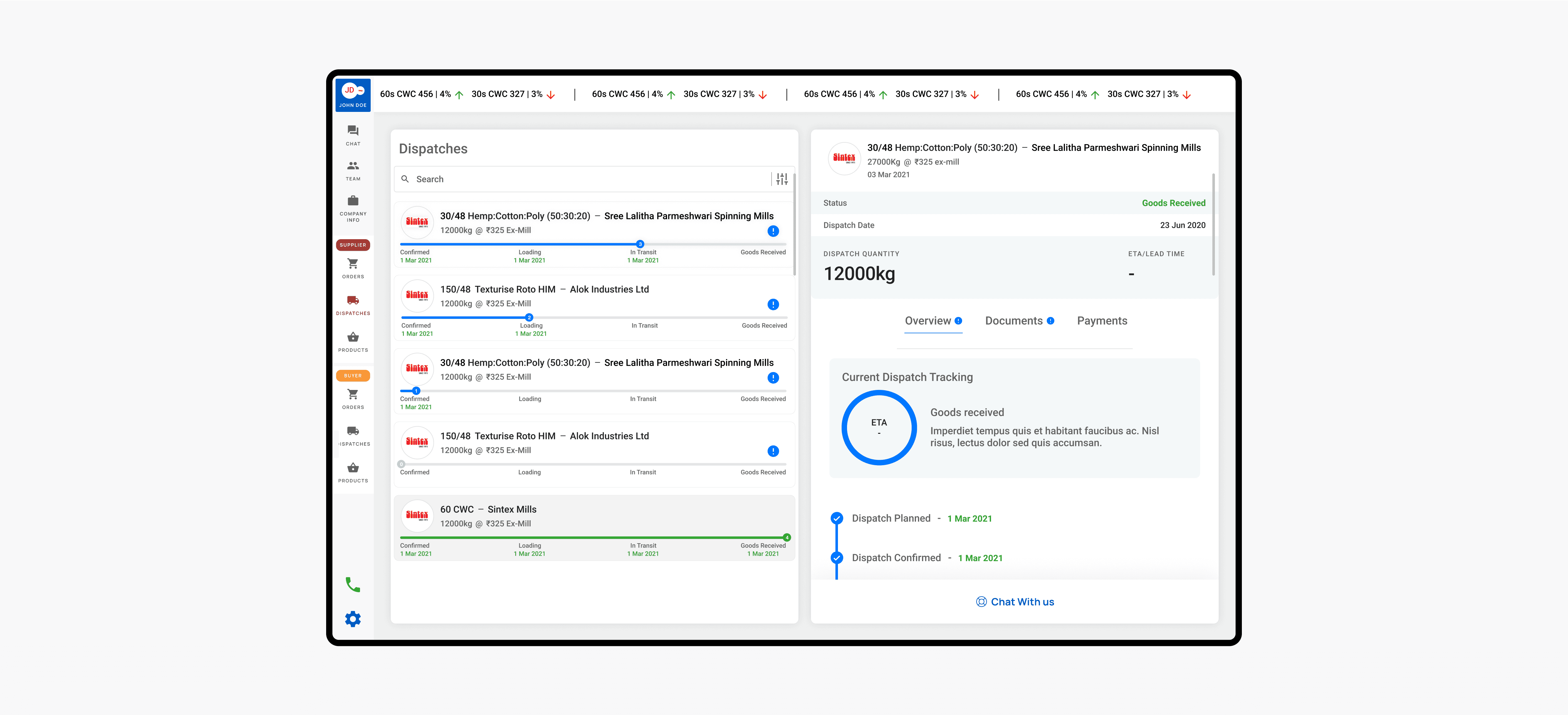Click In Transit step on first progress bar

click(x=640, y=244)
